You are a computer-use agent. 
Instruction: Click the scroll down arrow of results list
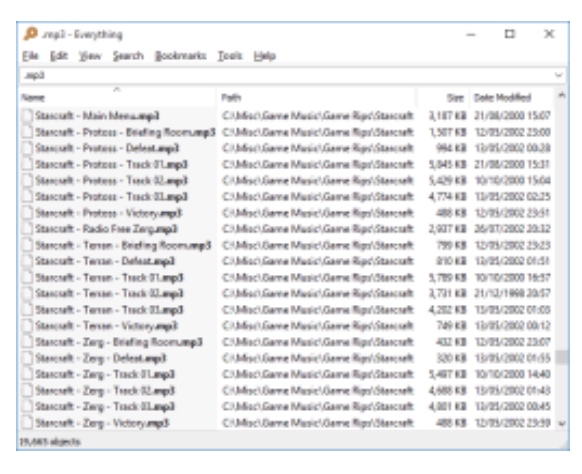tap(562, 423)
